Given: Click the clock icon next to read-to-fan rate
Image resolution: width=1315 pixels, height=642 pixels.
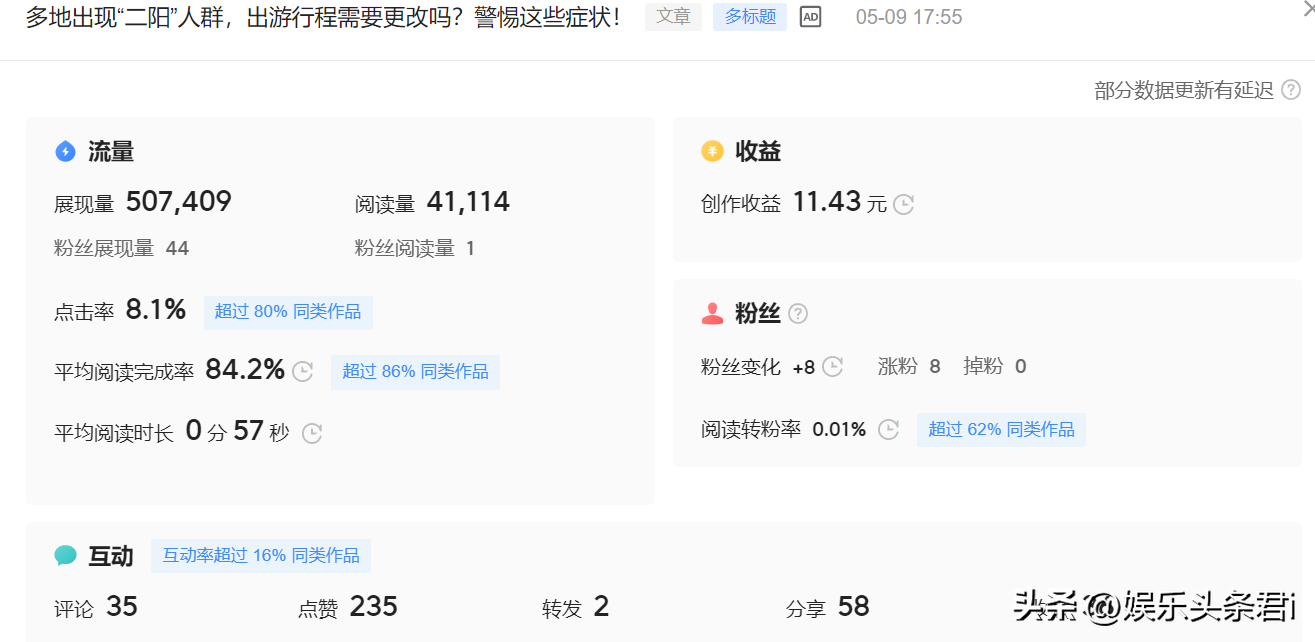Looking at the screenshot, I should click(888, 430).
